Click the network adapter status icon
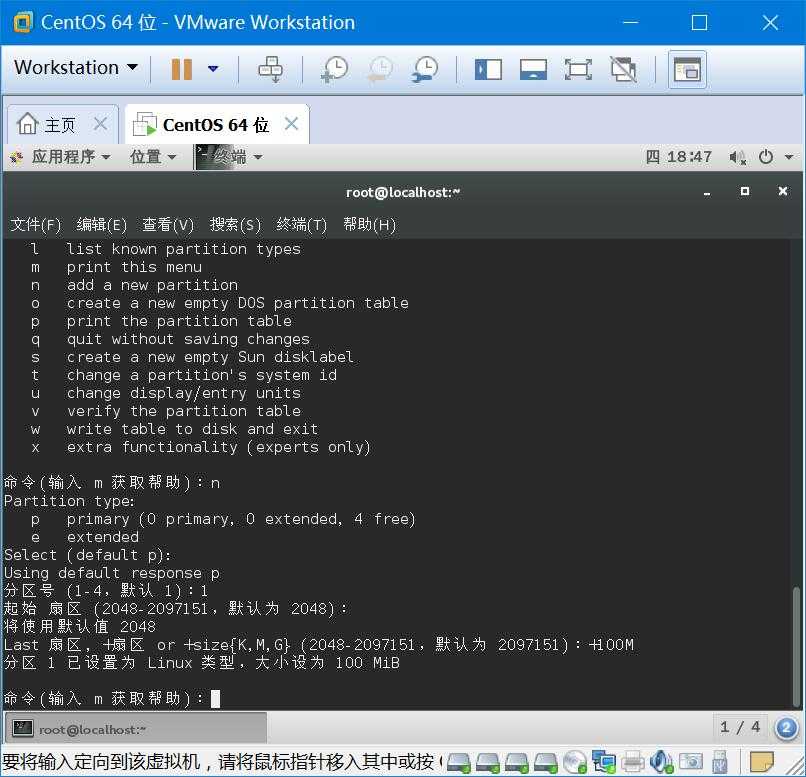The image size is (806, 777). (604, 762)
